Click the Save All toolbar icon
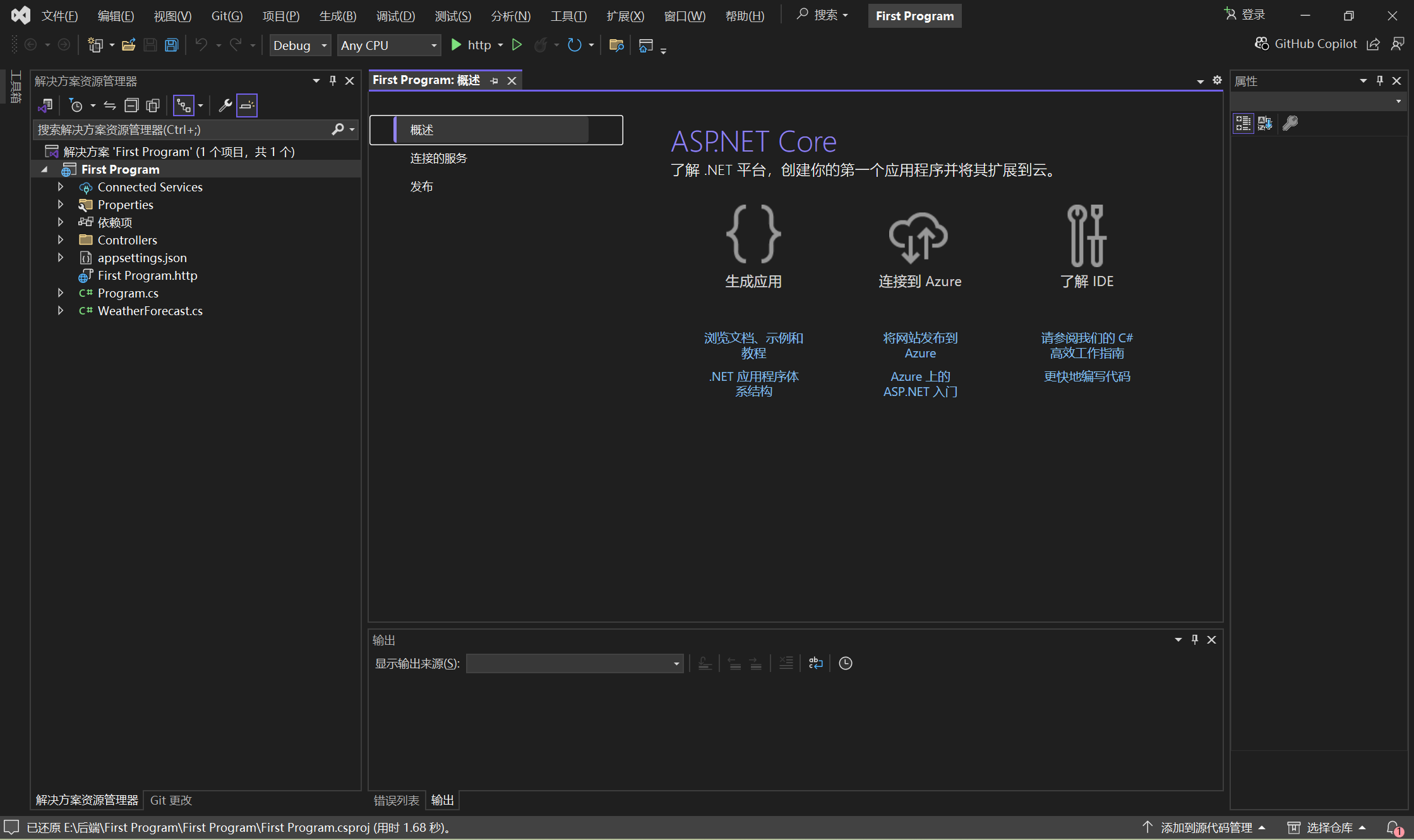 [x=171, y=45]
